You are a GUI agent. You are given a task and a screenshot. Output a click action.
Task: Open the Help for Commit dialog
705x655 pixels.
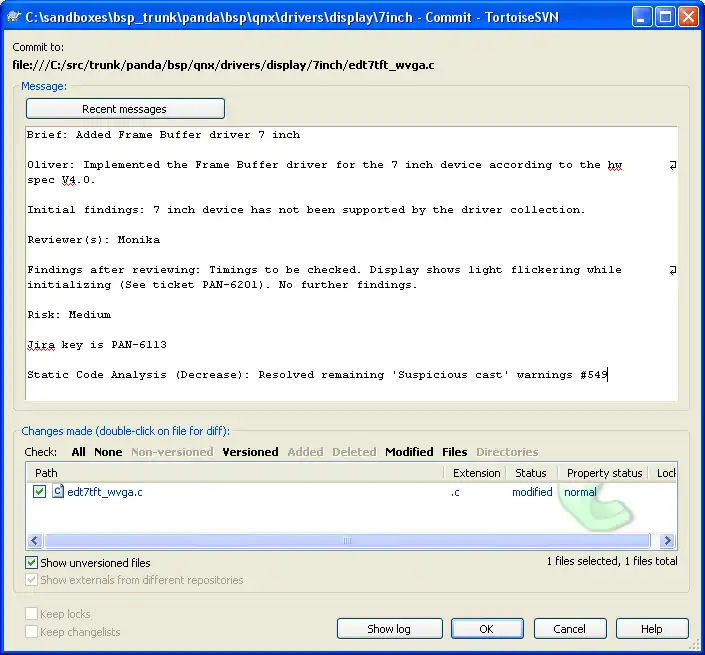[x=652, y=628]
